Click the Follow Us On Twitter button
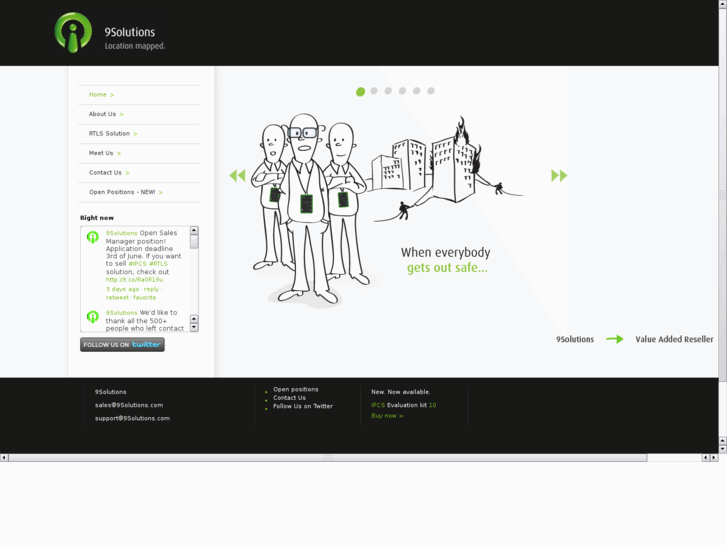727x545 pixels. [122, 345]
